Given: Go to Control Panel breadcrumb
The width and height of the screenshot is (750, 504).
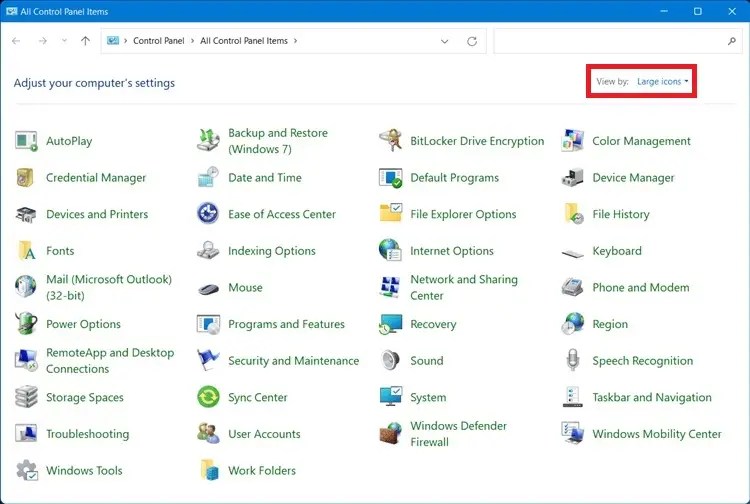Looking at the screenshot, I should click(158, 41).
